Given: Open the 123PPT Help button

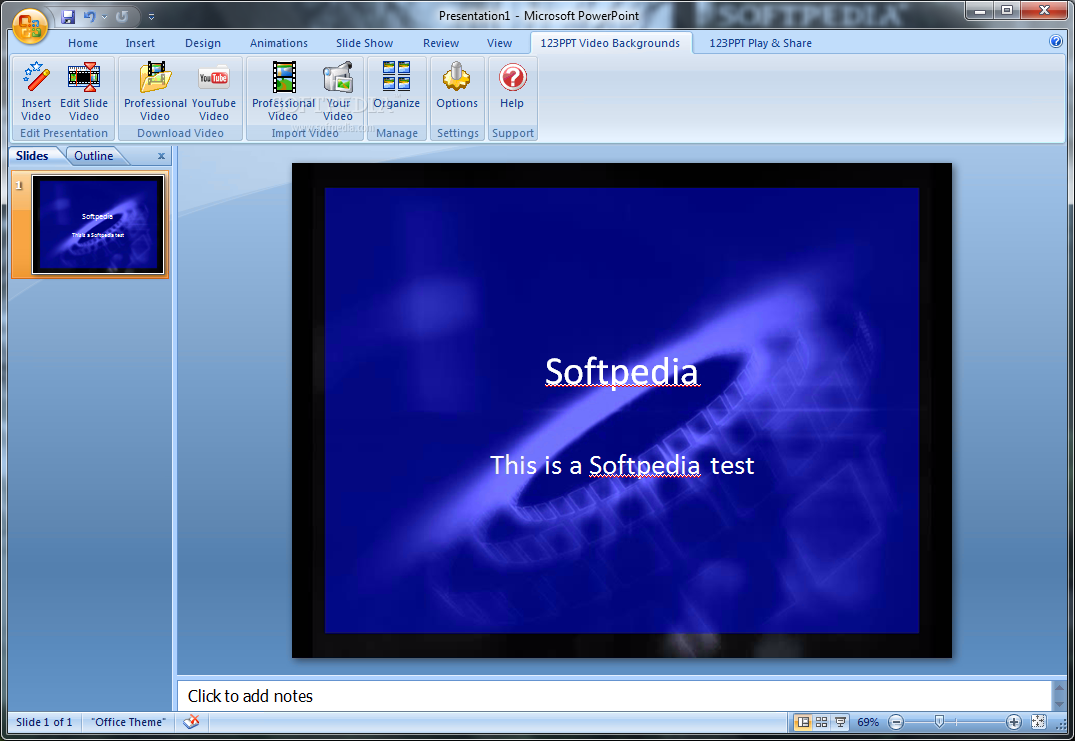Looking at the screenshot, I should point(512,85).
